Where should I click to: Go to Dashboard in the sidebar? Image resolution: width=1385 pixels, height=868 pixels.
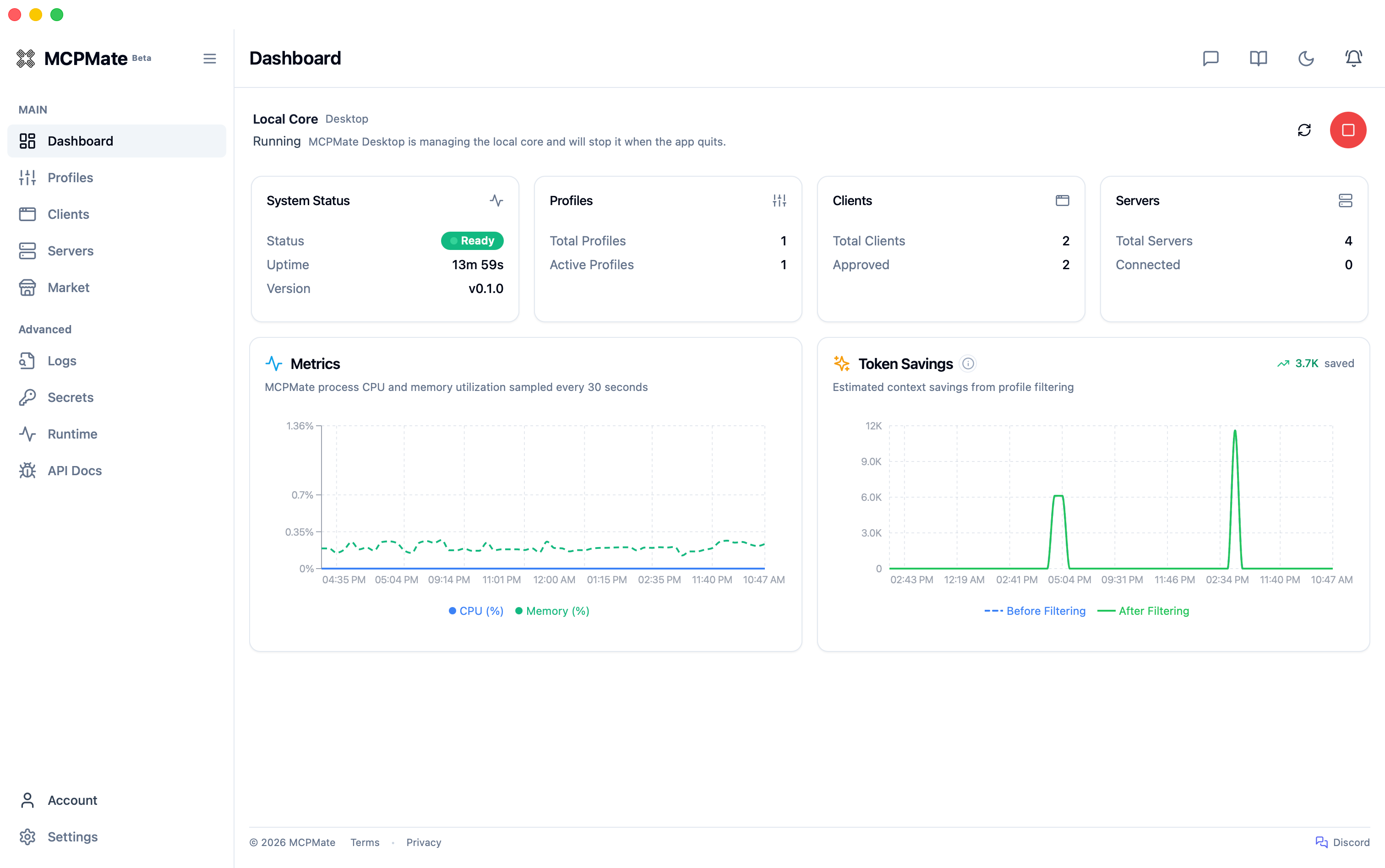coord(117,141)
